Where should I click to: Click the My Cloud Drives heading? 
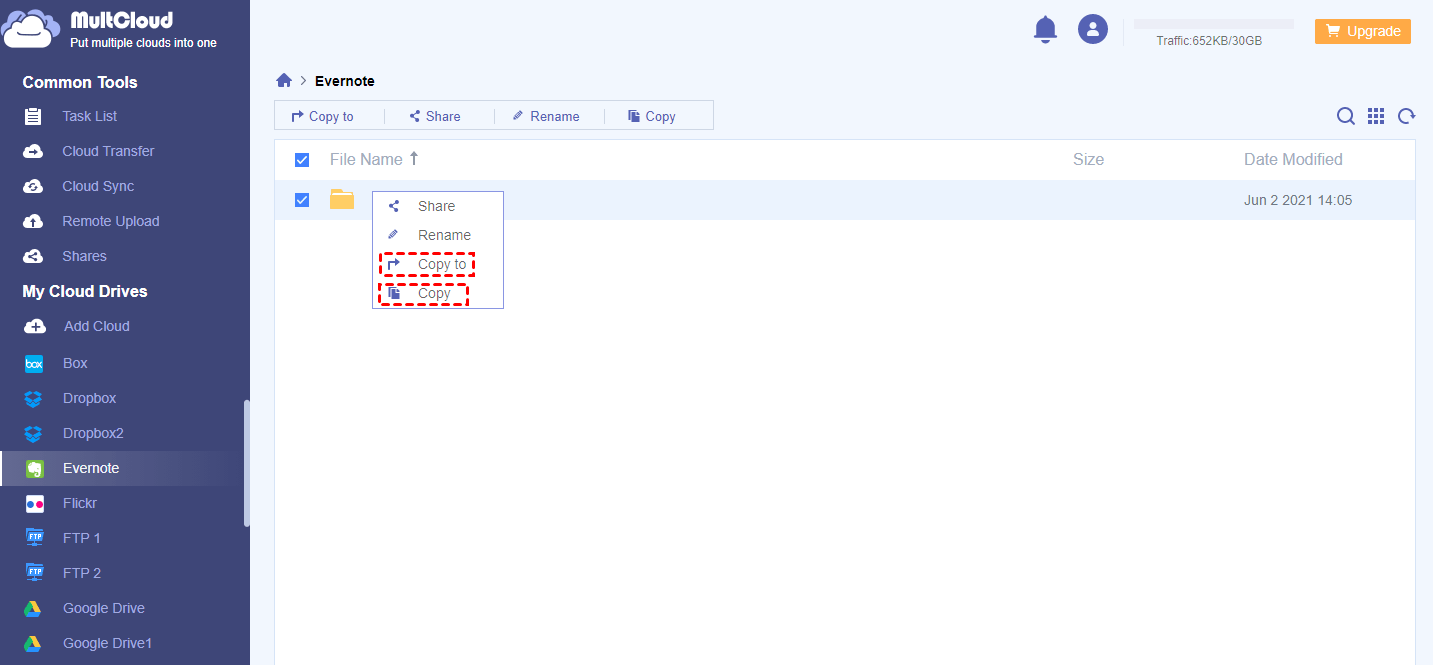click(85, 291)
